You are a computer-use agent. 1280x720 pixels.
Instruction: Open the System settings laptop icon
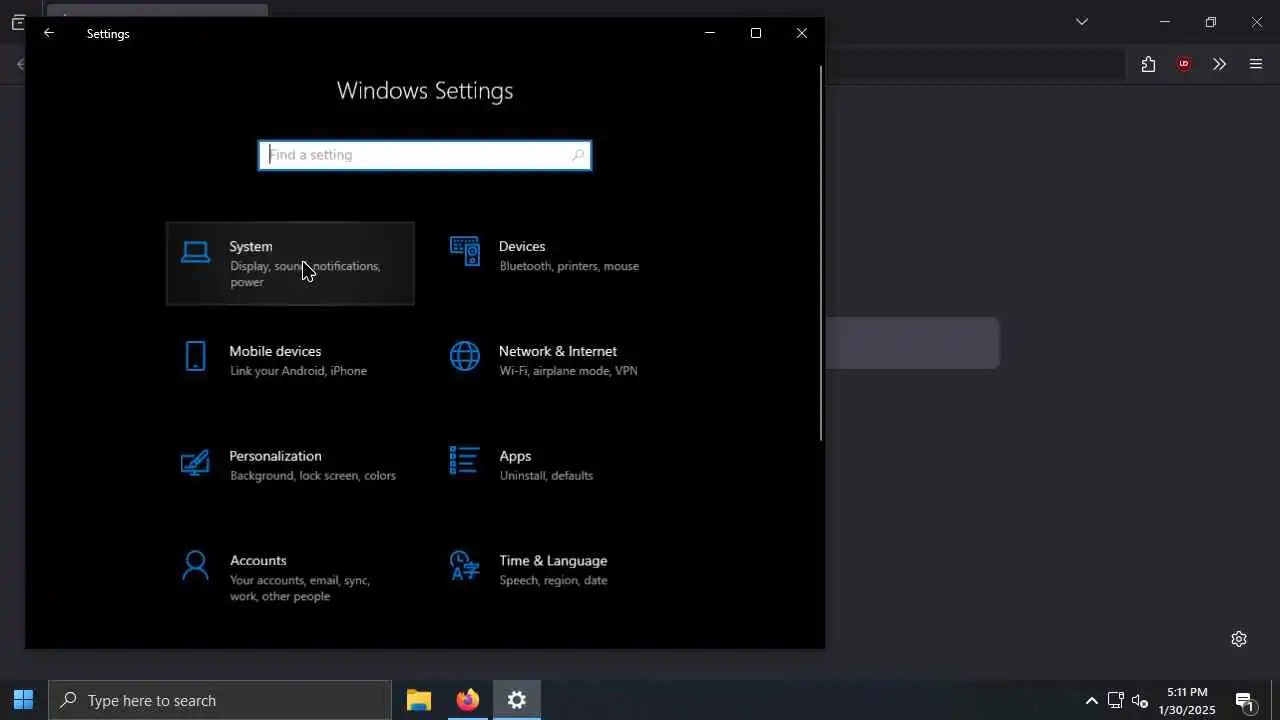point(195,252)
